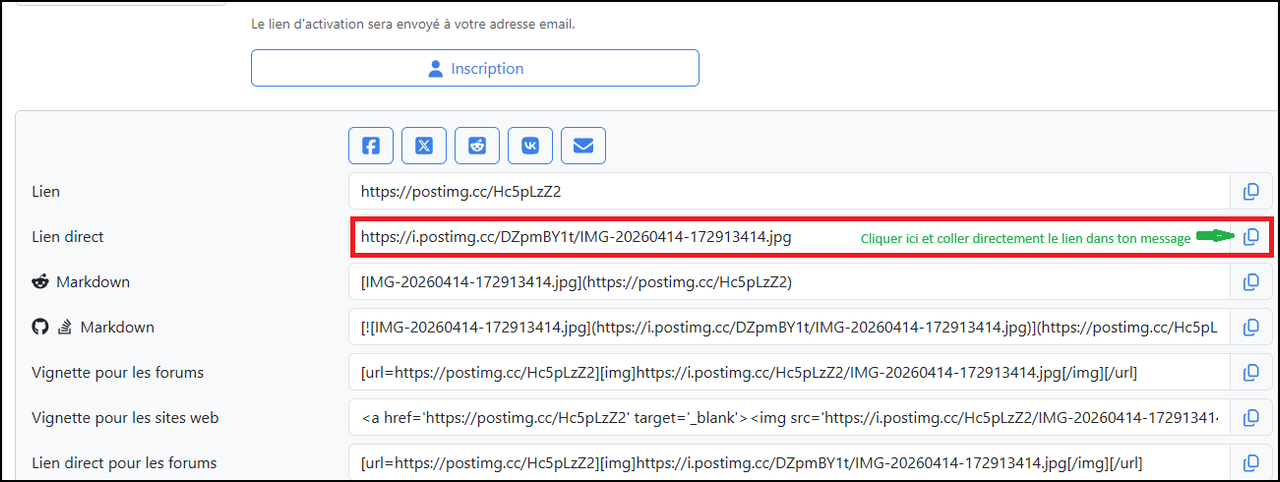Copy the Lien direct URL
1280x482 pixels.
[x=1251, y=237]
